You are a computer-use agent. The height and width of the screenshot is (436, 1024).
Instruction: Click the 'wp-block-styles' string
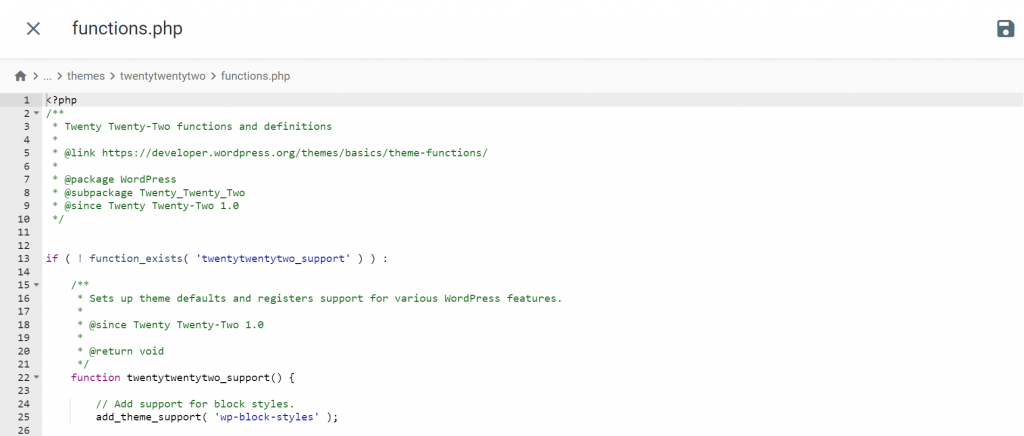click(266, 417)
